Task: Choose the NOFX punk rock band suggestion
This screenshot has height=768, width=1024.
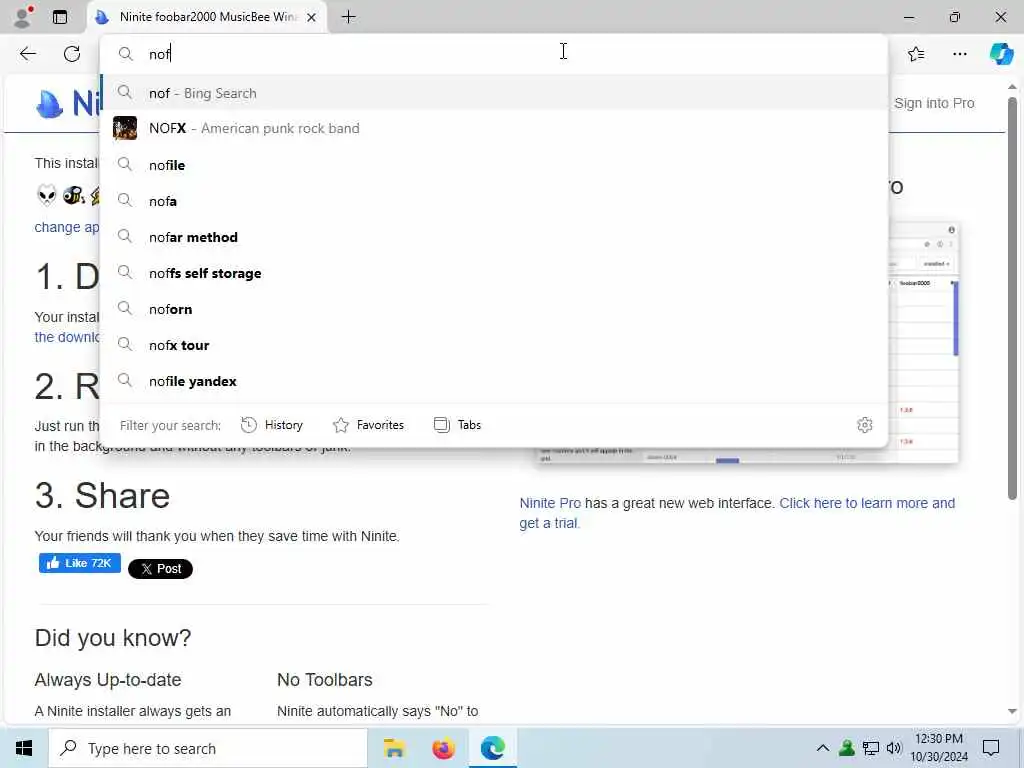Action: pos(493,128)
